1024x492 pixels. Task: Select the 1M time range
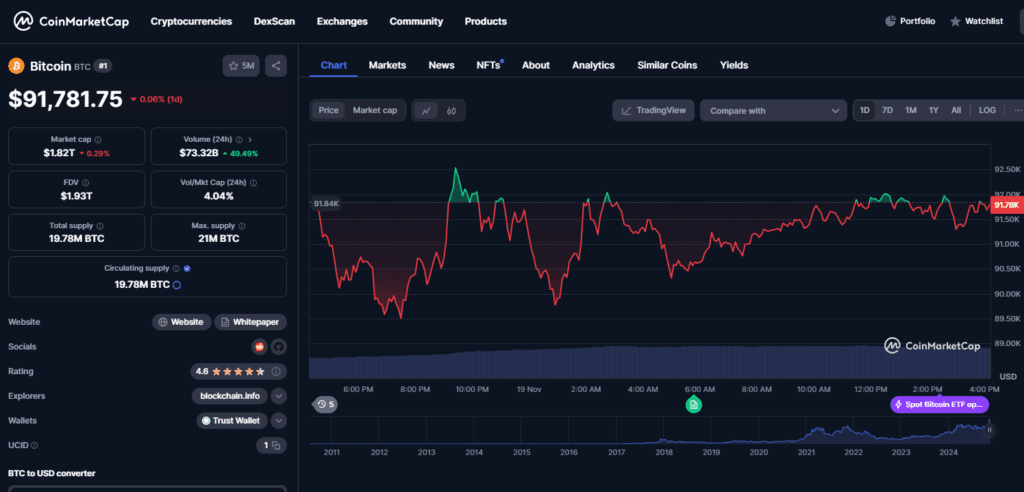[x=910, y=110]
